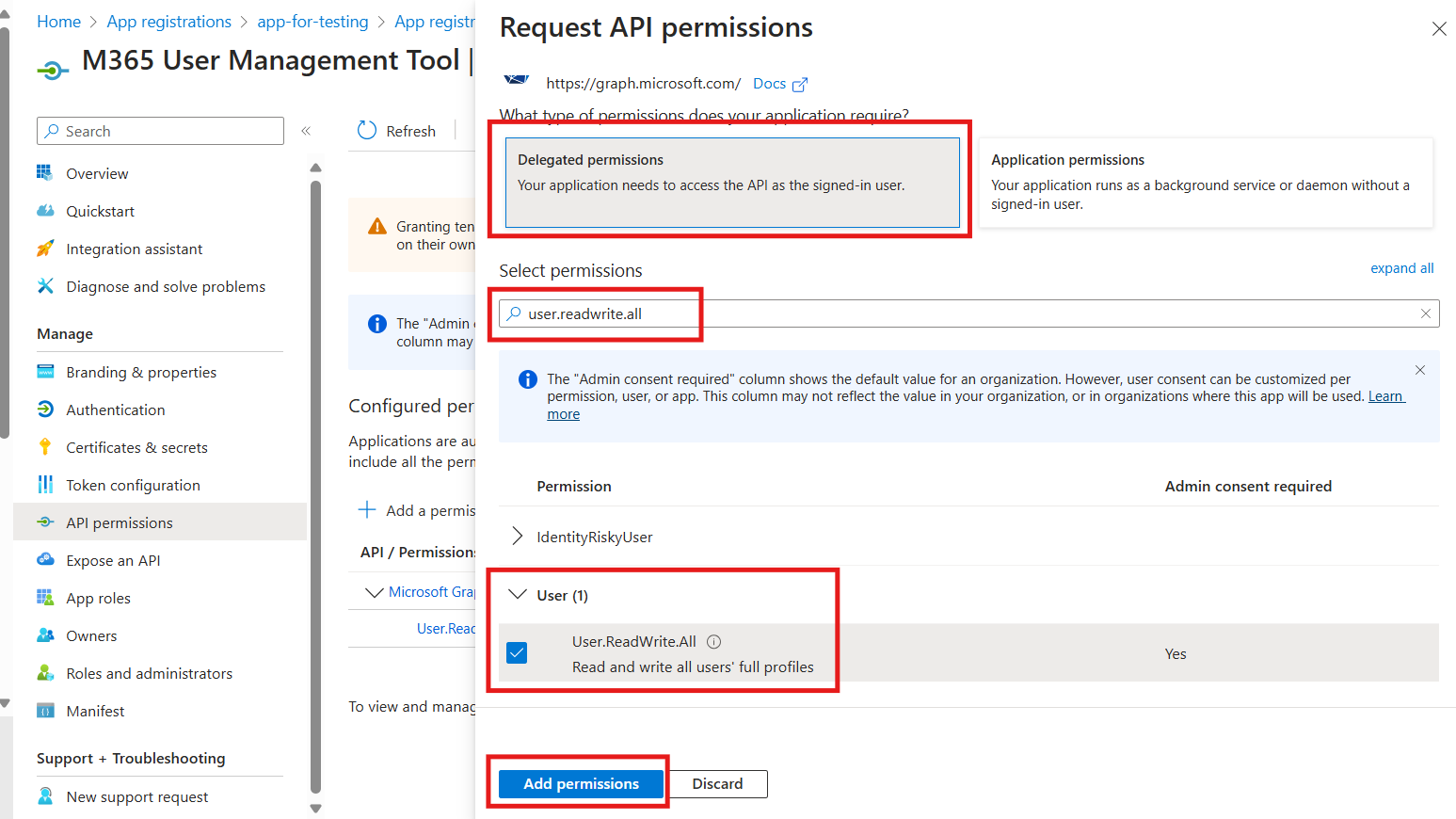
Task: Click the App roles icon
Action: 44,597
